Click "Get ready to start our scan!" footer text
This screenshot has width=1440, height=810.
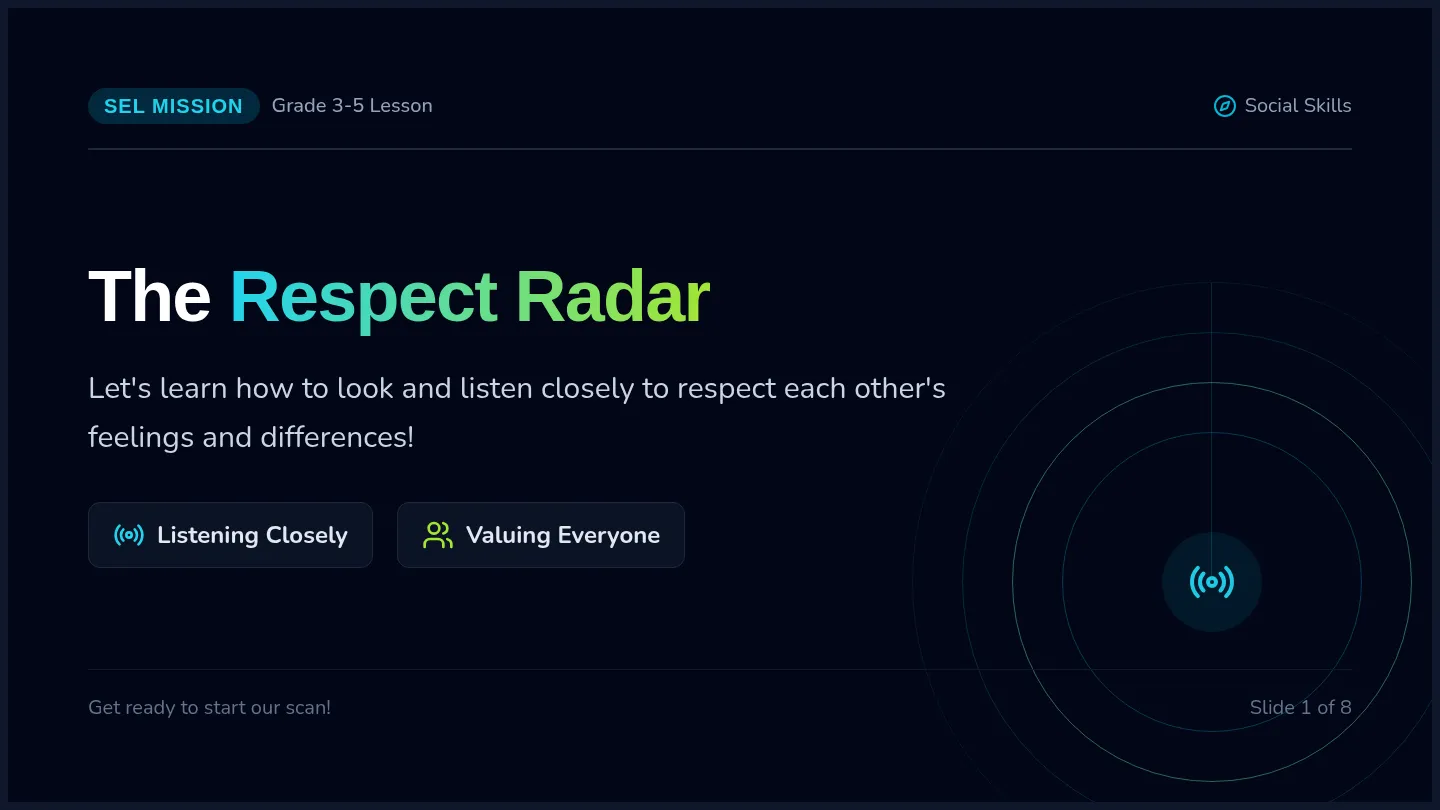(209, 707)
